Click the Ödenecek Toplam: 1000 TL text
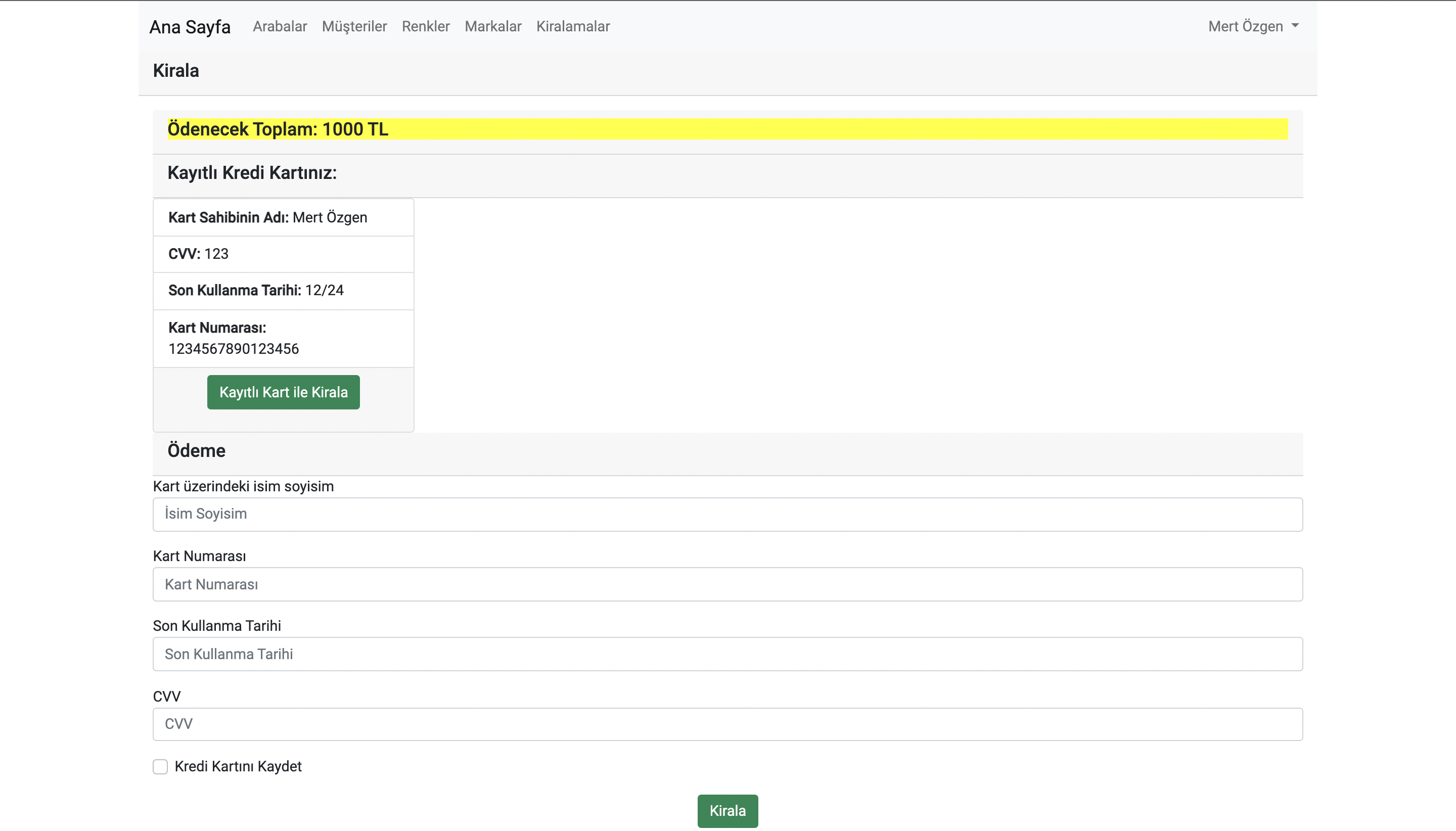The image size is (1456, 831). [x=278, y=129]
